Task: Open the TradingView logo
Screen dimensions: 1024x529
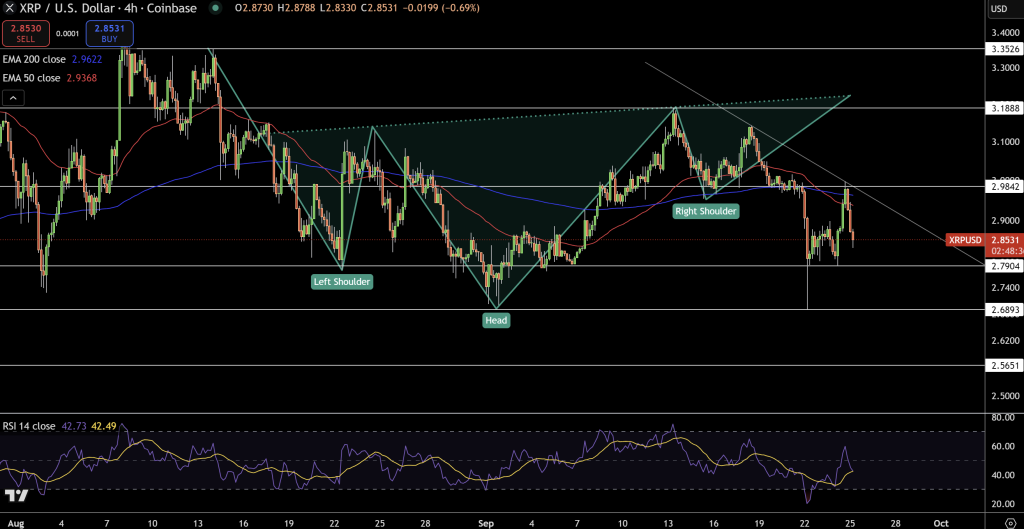Action: pos(16,496)
